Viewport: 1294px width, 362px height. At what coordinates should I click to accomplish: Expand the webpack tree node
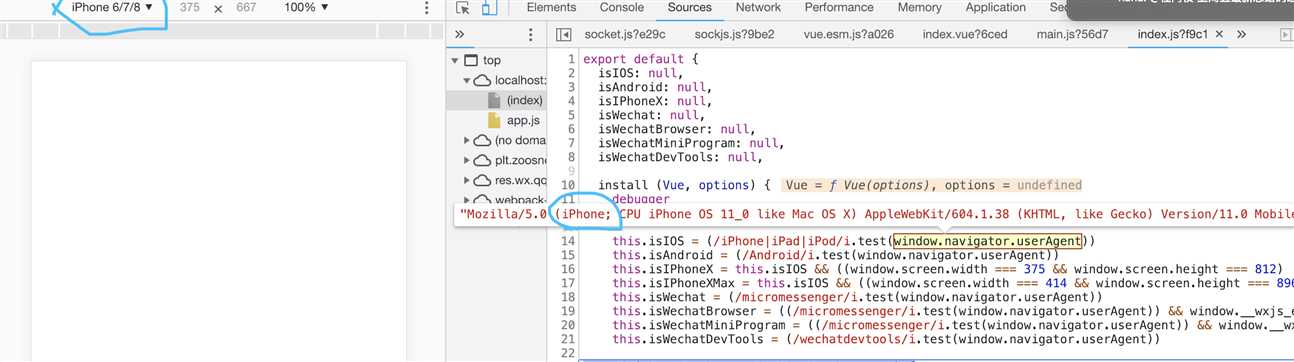(467, 200)
